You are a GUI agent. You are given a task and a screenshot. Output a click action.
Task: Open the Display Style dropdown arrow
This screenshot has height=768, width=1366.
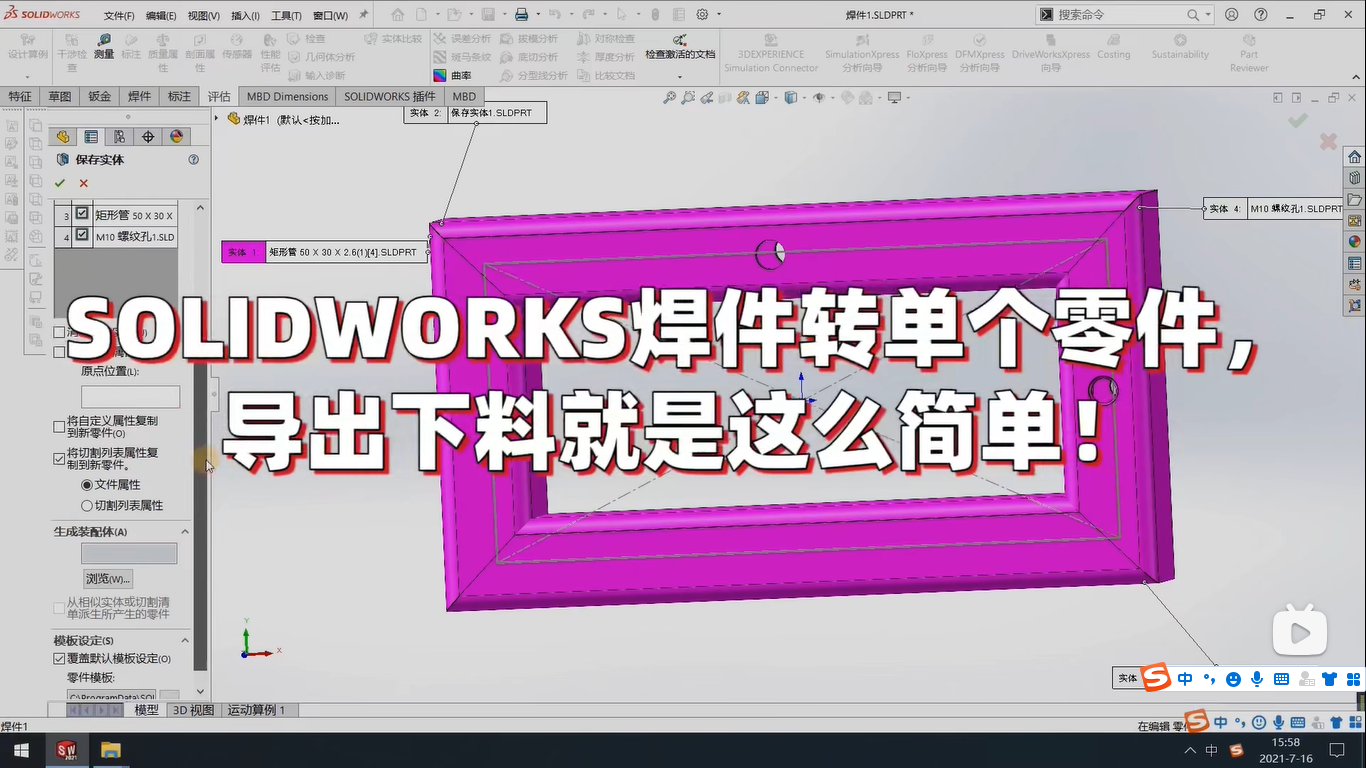click(x=802, y=97)
